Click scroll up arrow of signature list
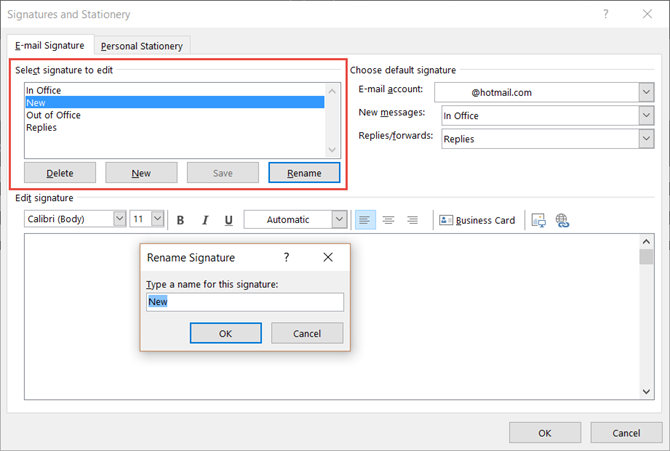Screen dimensions: 670x451 332,91
